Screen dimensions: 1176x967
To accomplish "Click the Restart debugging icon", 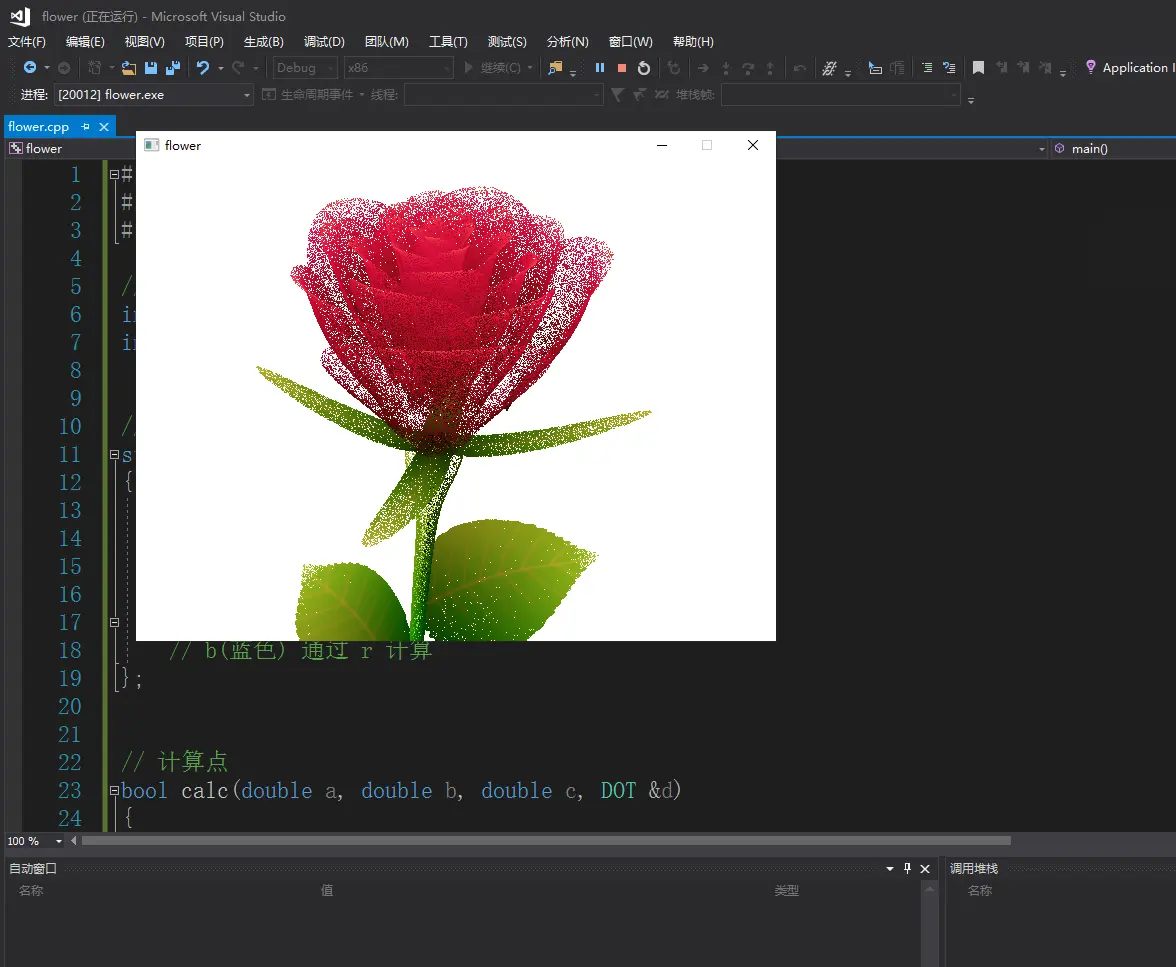I will point(644,68).
